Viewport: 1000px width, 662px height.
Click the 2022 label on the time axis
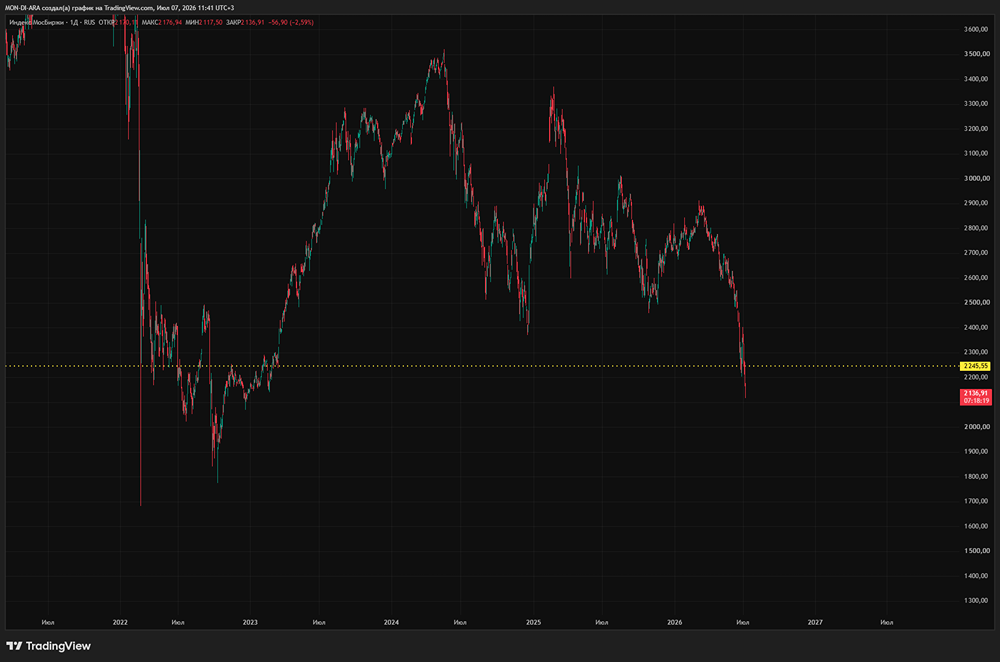(120, 622)
